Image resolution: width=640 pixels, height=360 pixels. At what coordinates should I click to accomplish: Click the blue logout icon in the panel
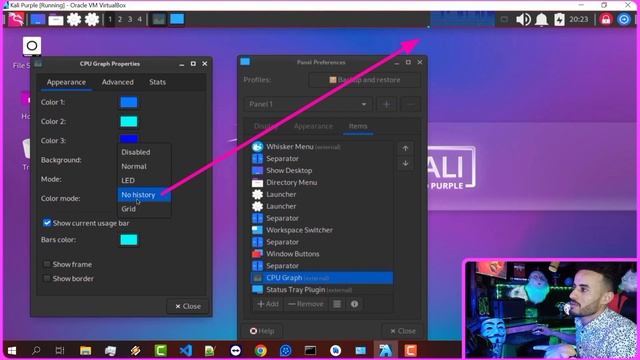pos(624,19)
